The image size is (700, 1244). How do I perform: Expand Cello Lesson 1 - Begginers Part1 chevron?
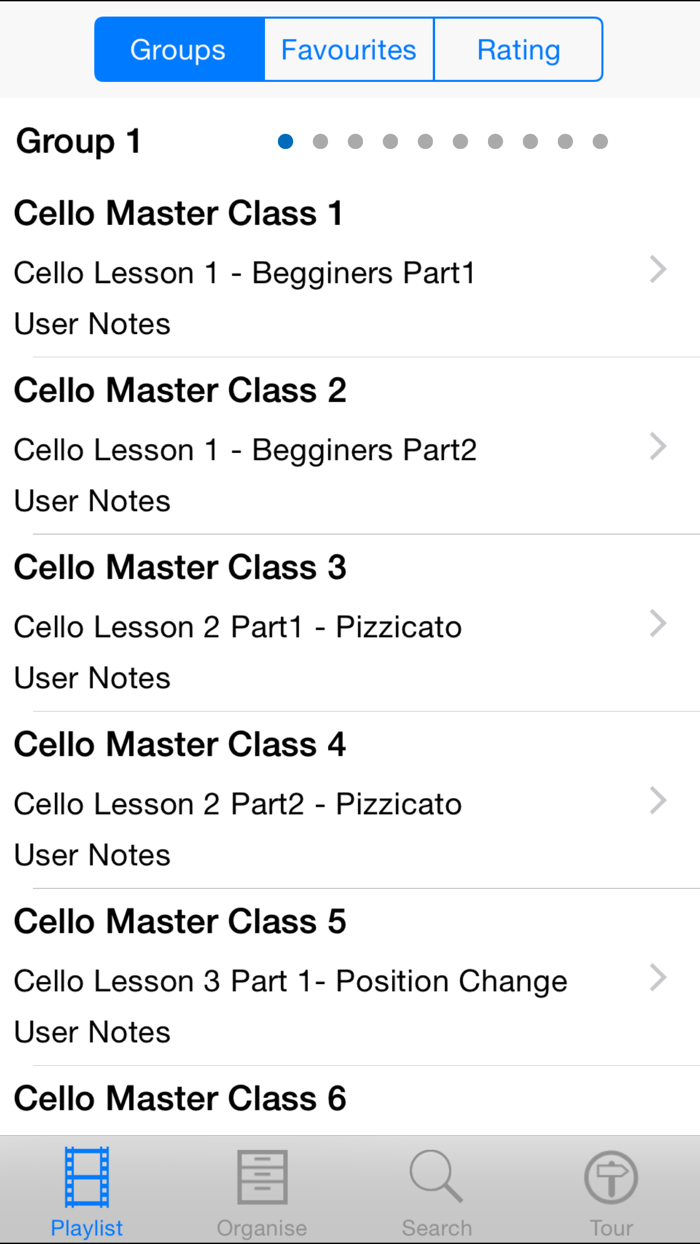(657, 269)
